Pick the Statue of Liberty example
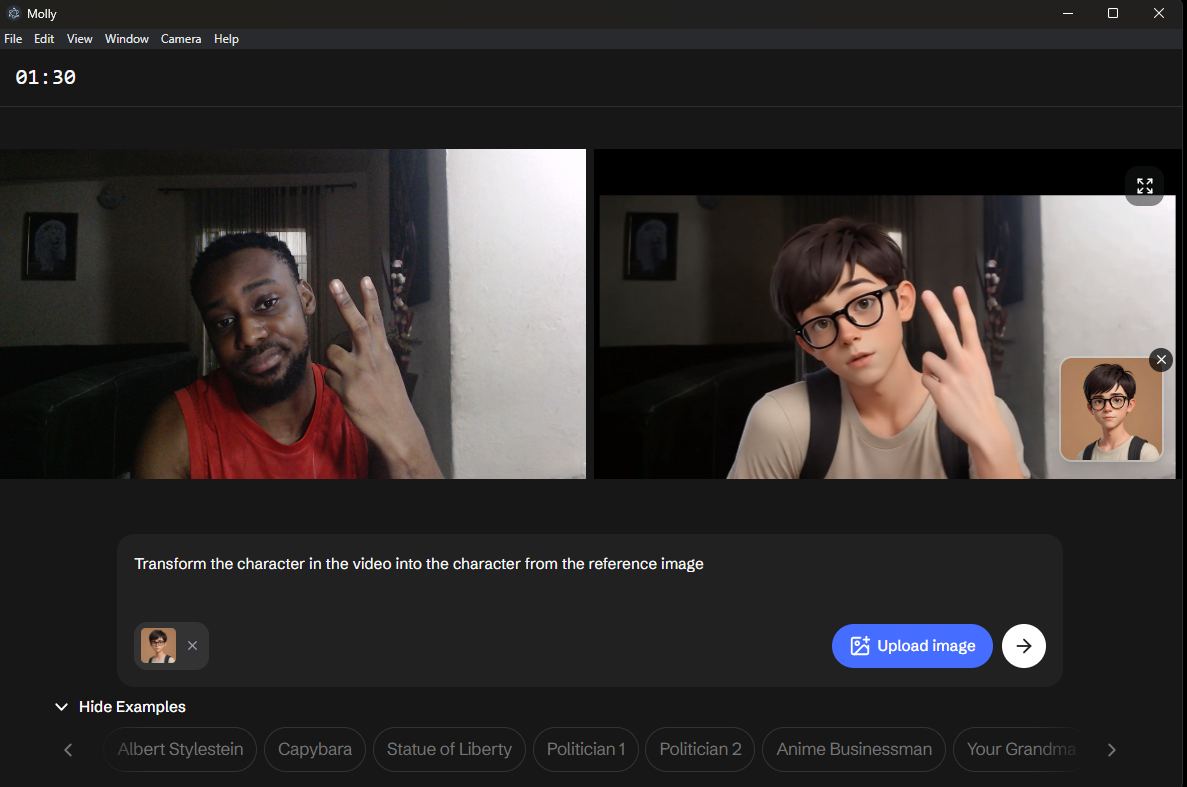 click(x=449, y=749)
